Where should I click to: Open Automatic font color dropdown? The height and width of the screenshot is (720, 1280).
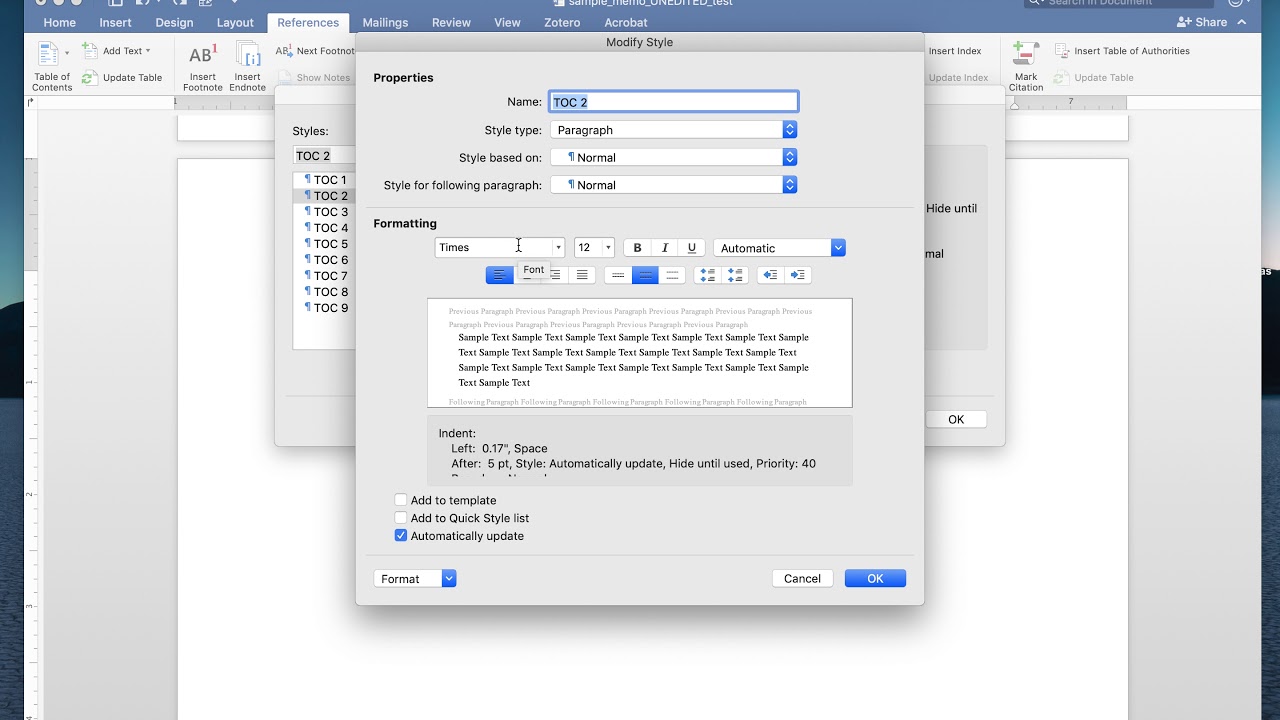pyautogui.click(x=779, y=248)
